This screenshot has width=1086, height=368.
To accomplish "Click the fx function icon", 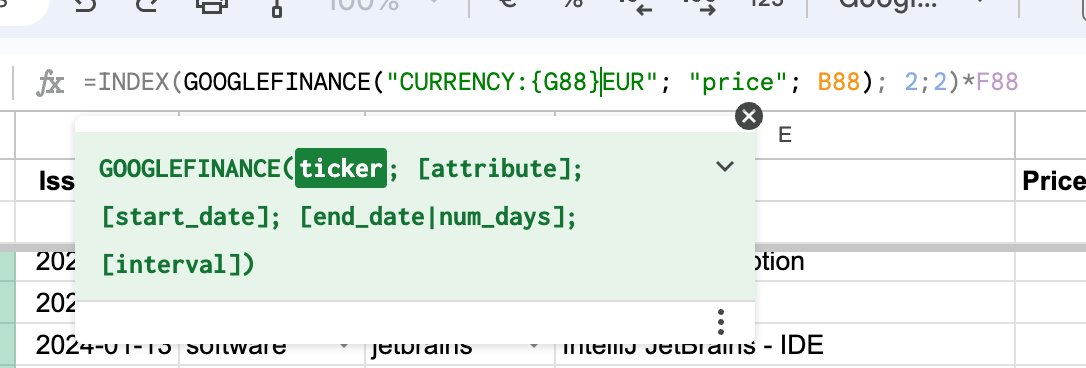I will tap(50, 83).
